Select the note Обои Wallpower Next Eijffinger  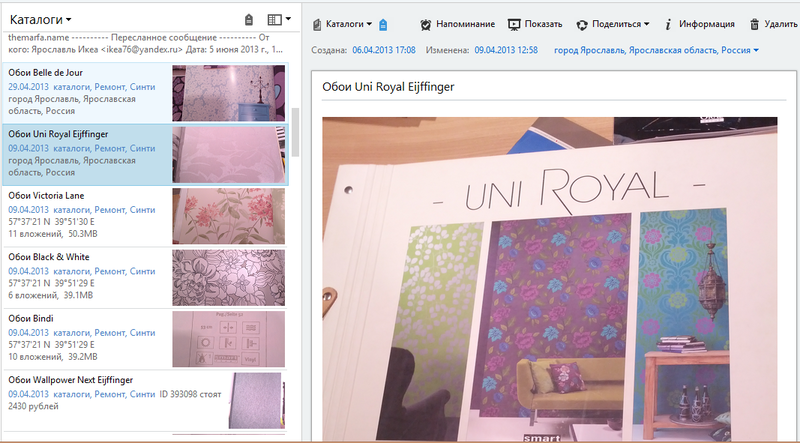[145, 401]
